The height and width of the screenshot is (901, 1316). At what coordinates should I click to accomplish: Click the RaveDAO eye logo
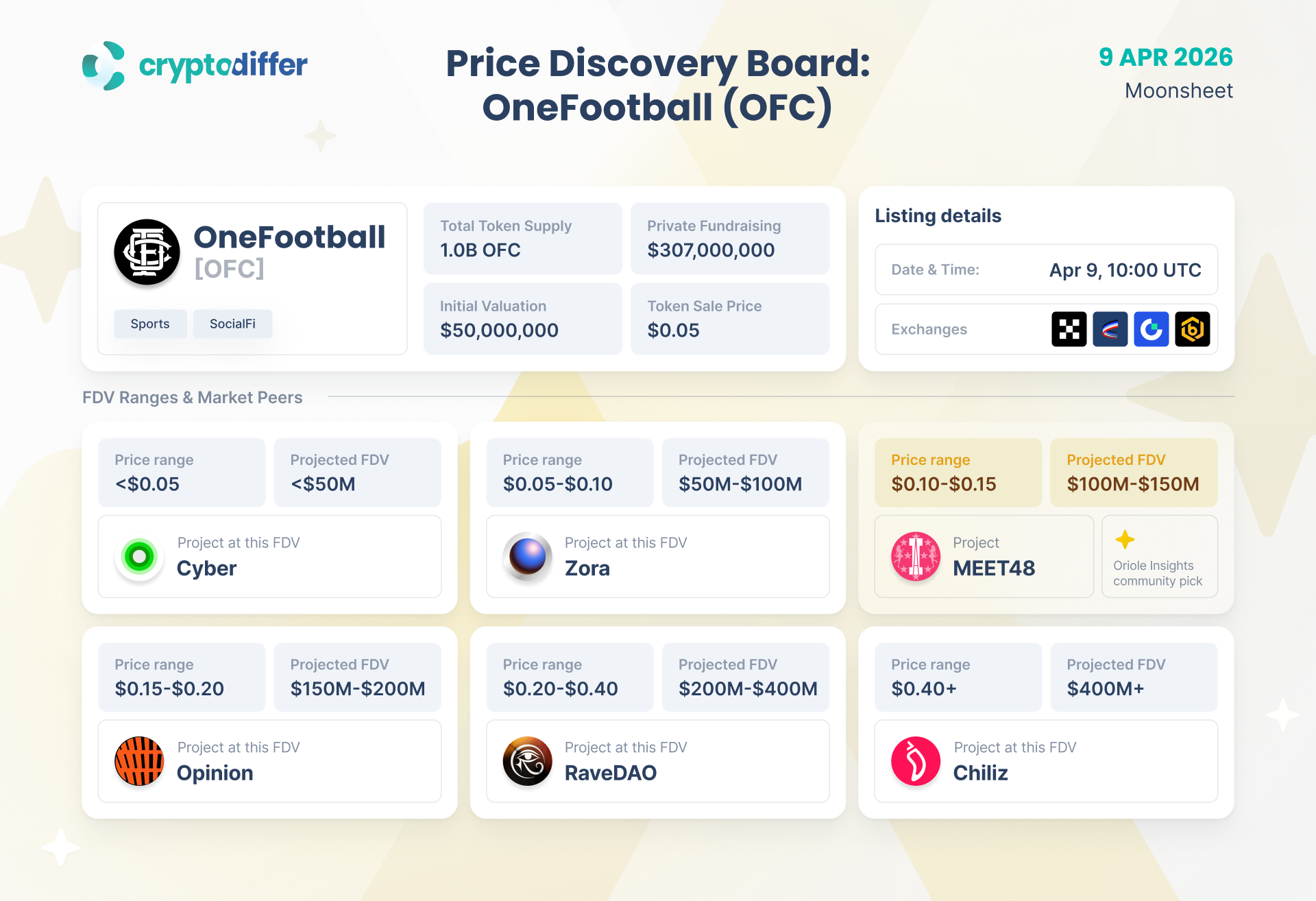click(527, 761)
